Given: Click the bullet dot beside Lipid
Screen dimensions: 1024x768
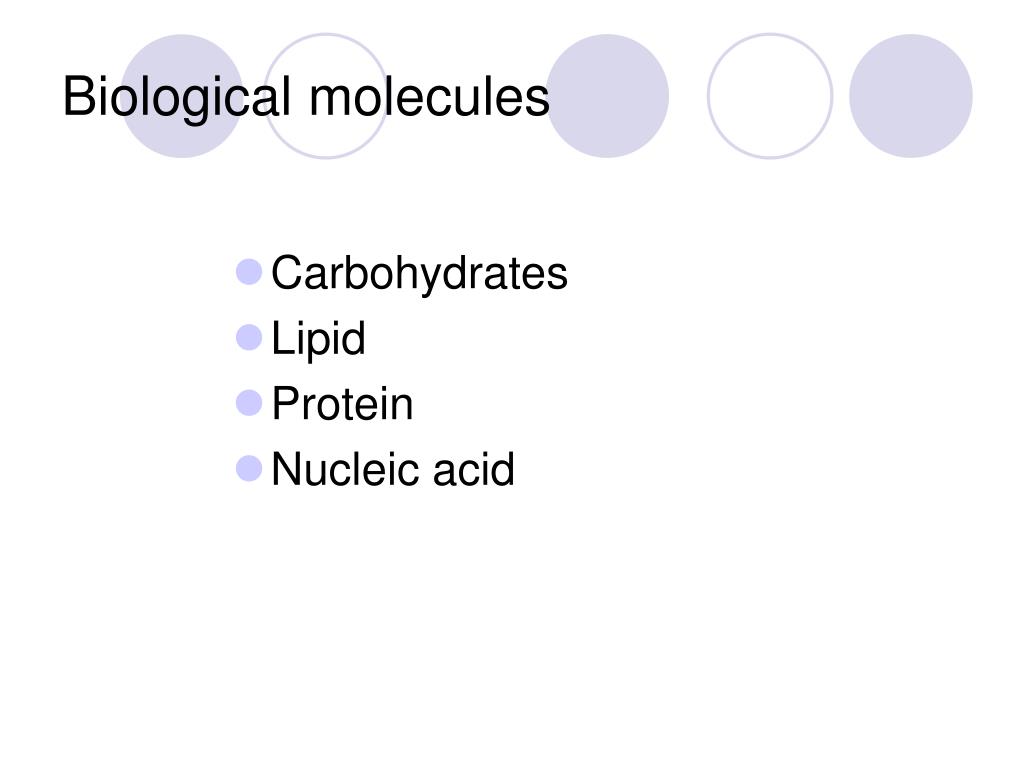Looking at the screenshot, I should click(x=249, y=337).
